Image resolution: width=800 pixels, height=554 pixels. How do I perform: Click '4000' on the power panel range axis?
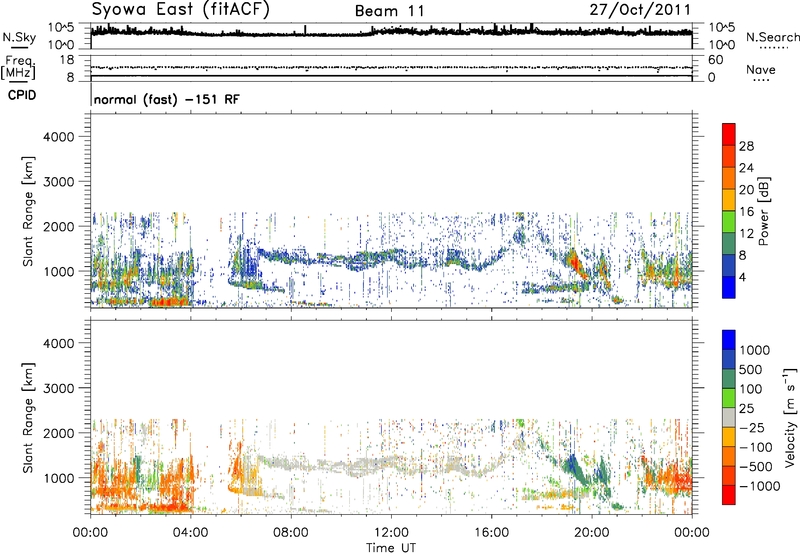pyautogui.click(x=58, y=137)
